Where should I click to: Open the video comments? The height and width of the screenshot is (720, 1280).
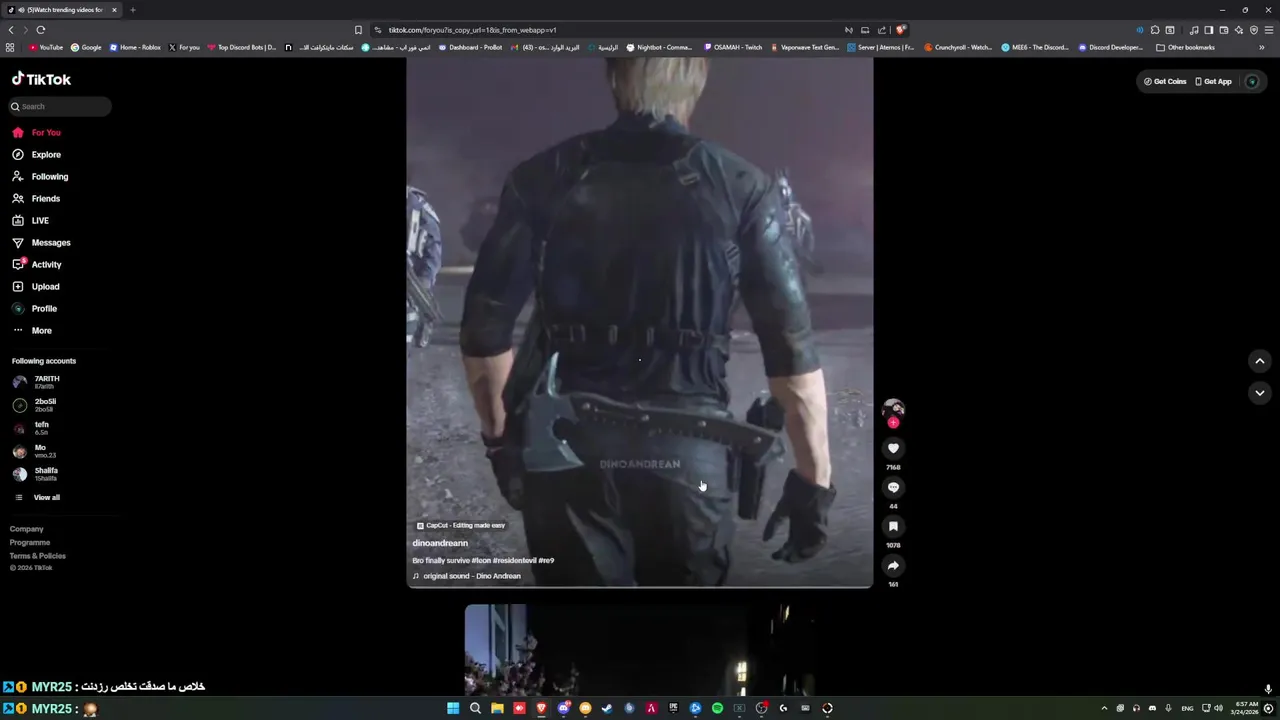893,487
